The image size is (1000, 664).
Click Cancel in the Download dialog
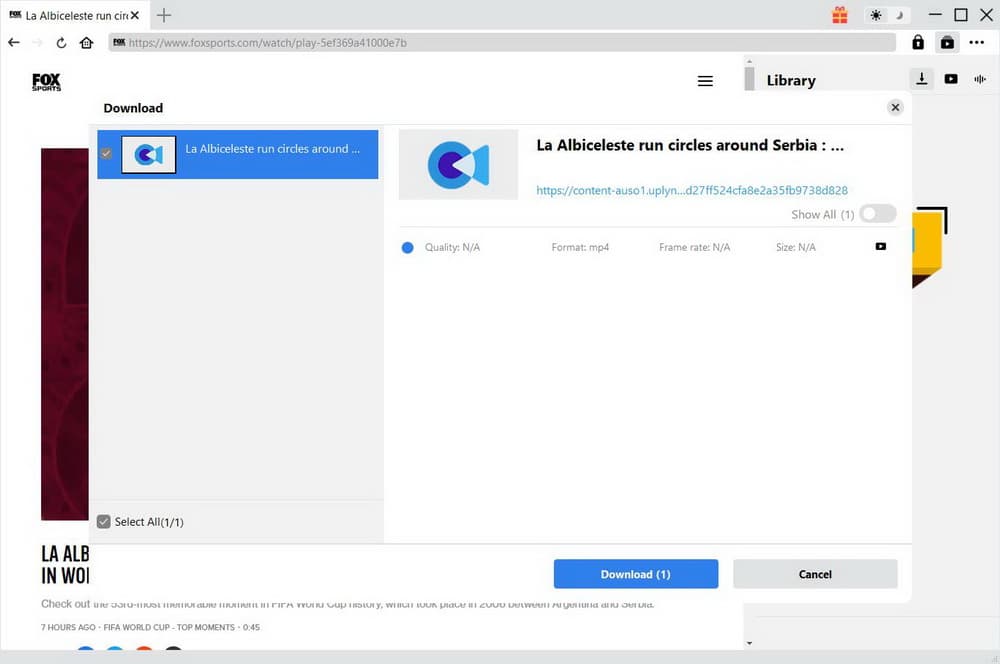pyautogui.click(x=815, y=574)
